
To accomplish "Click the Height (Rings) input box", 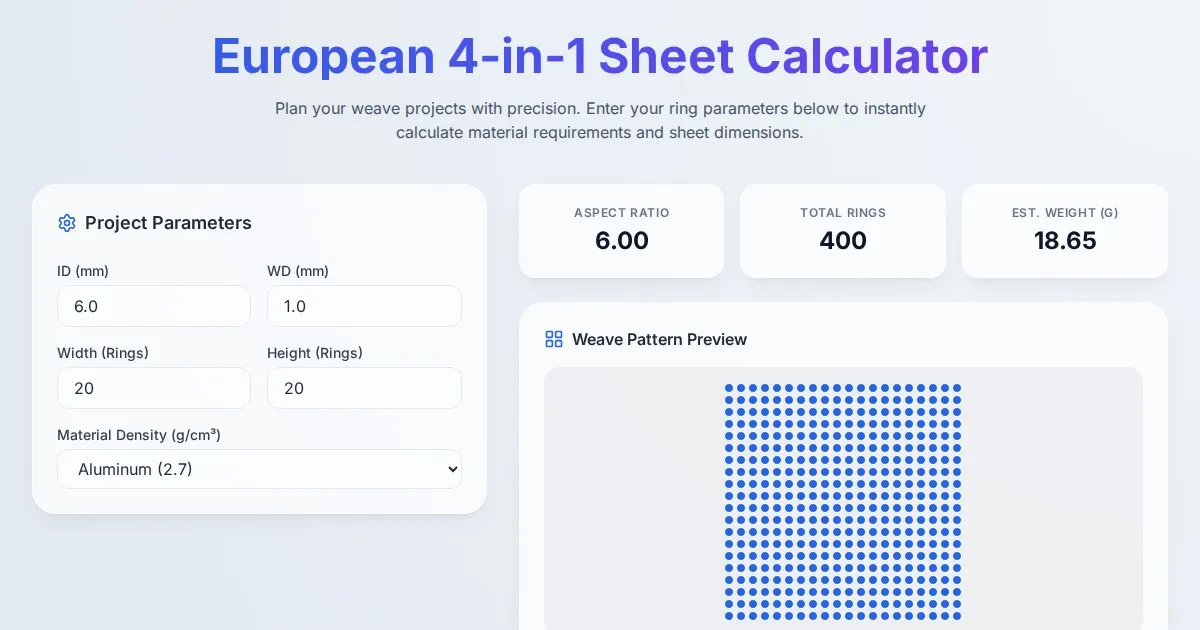I will pos(364,388).
